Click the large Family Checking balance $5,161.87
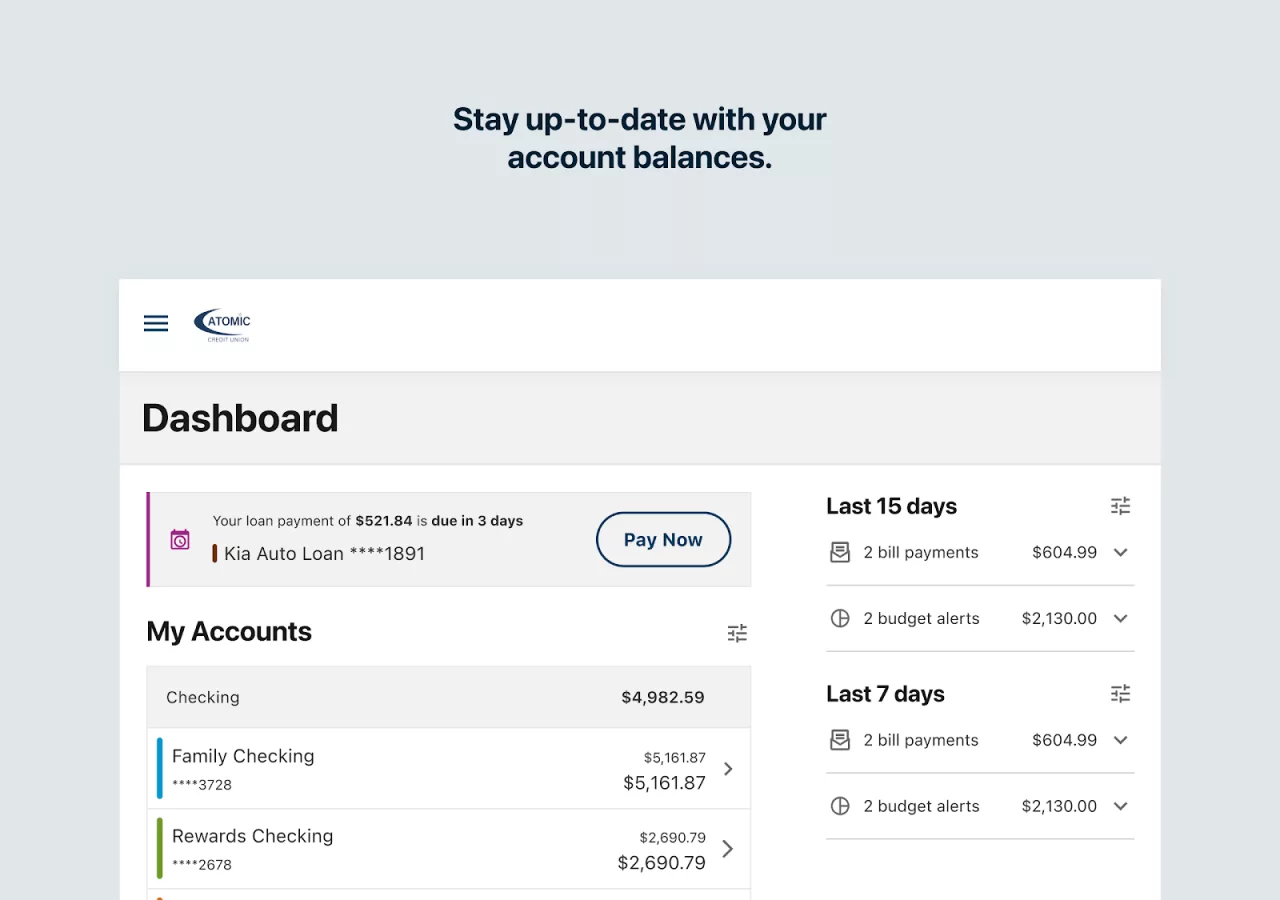Image resolution: width=1280 pixels, height=900 pixels. point(664,783)
